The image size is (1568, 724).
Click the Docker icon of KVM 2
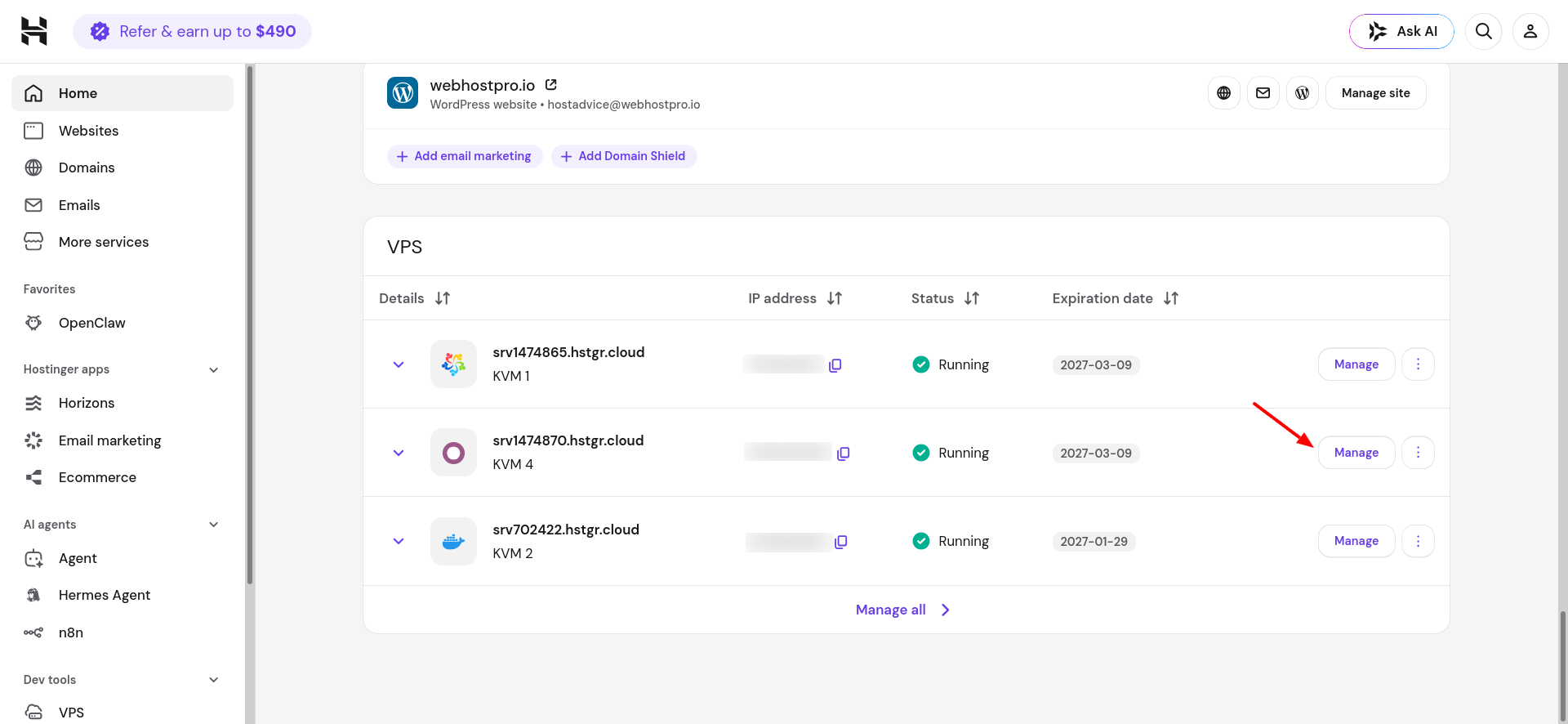[453, 541]
